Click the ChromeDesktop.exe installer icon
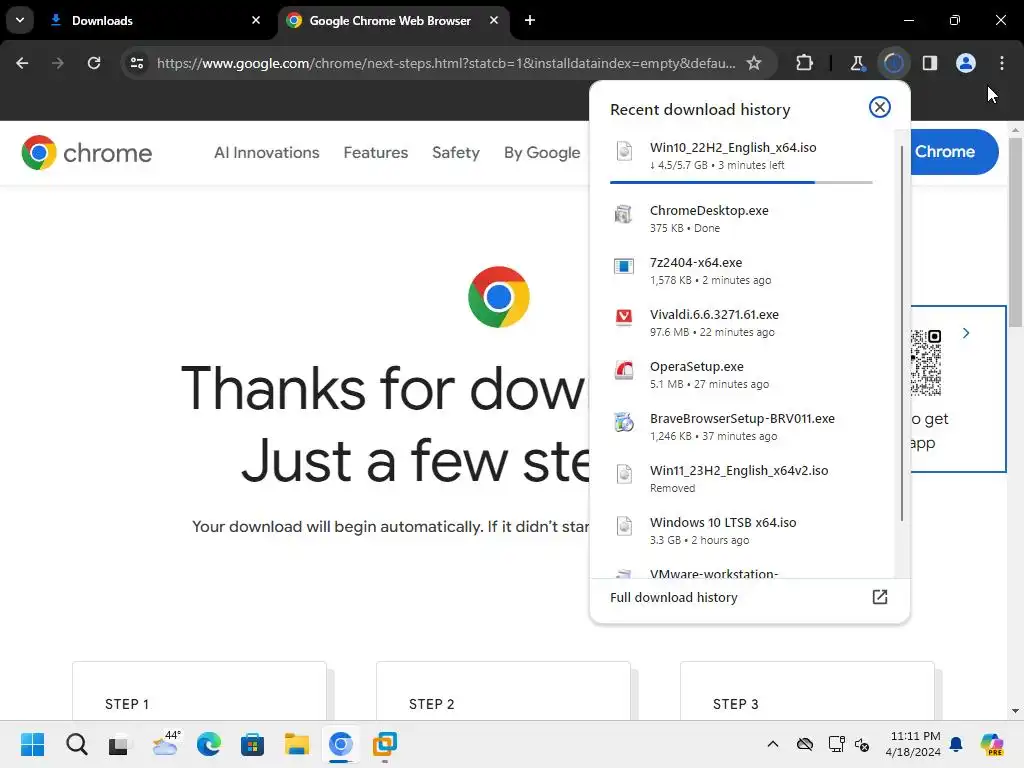The height and width of the screenshot is (768, 1024). point(624,214)
